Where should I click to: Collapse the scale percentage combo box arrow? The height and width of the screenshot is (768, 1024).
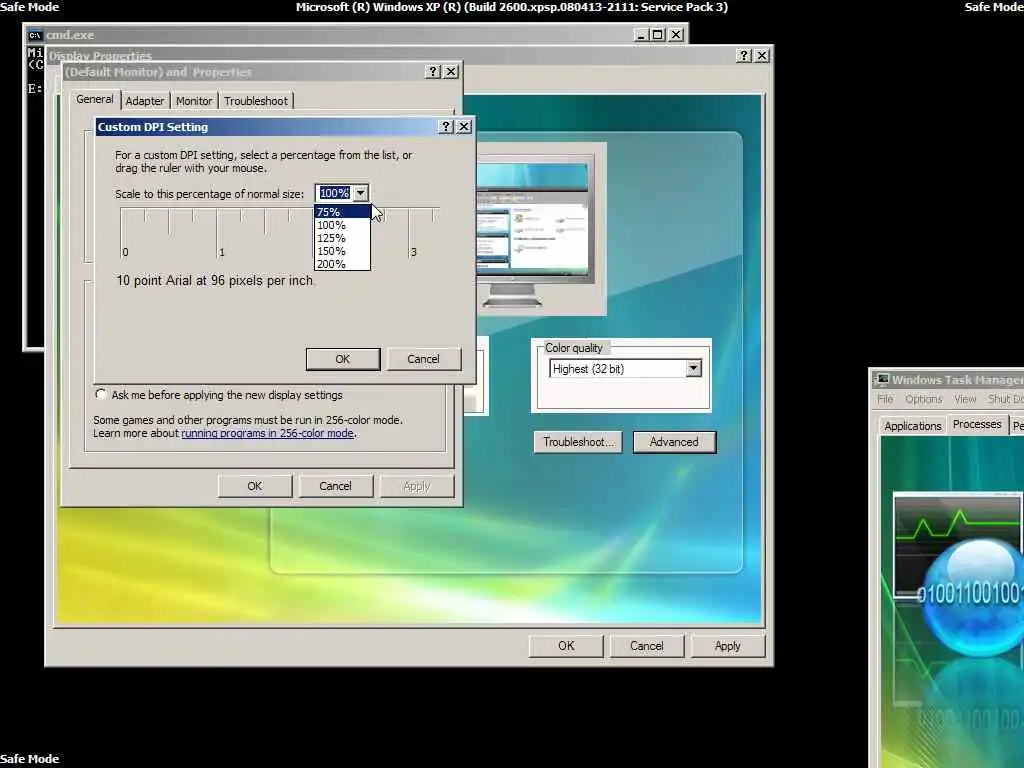(x=360, y=193)
